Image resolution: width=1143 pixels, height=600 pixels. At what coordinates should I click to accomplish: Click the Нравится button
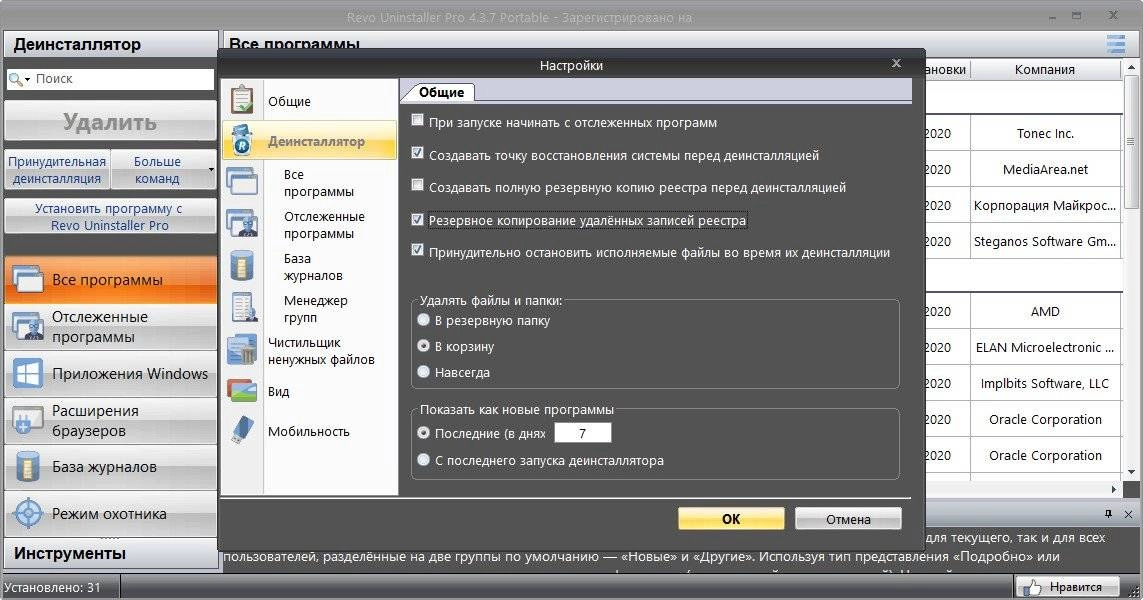tap(1069, 586)
